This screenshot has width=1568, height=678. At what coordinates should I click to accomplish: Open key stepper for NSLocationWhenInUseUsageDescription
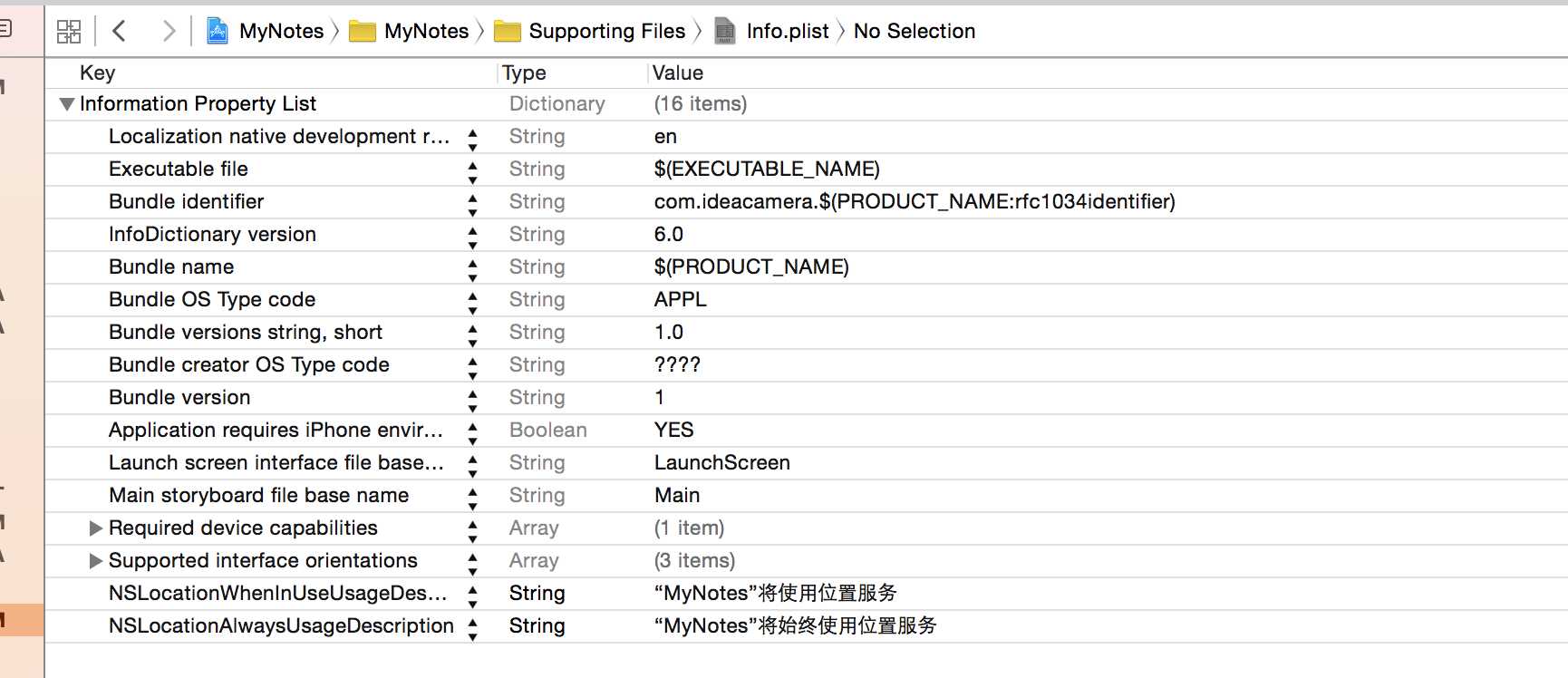[x=472, y=596]
